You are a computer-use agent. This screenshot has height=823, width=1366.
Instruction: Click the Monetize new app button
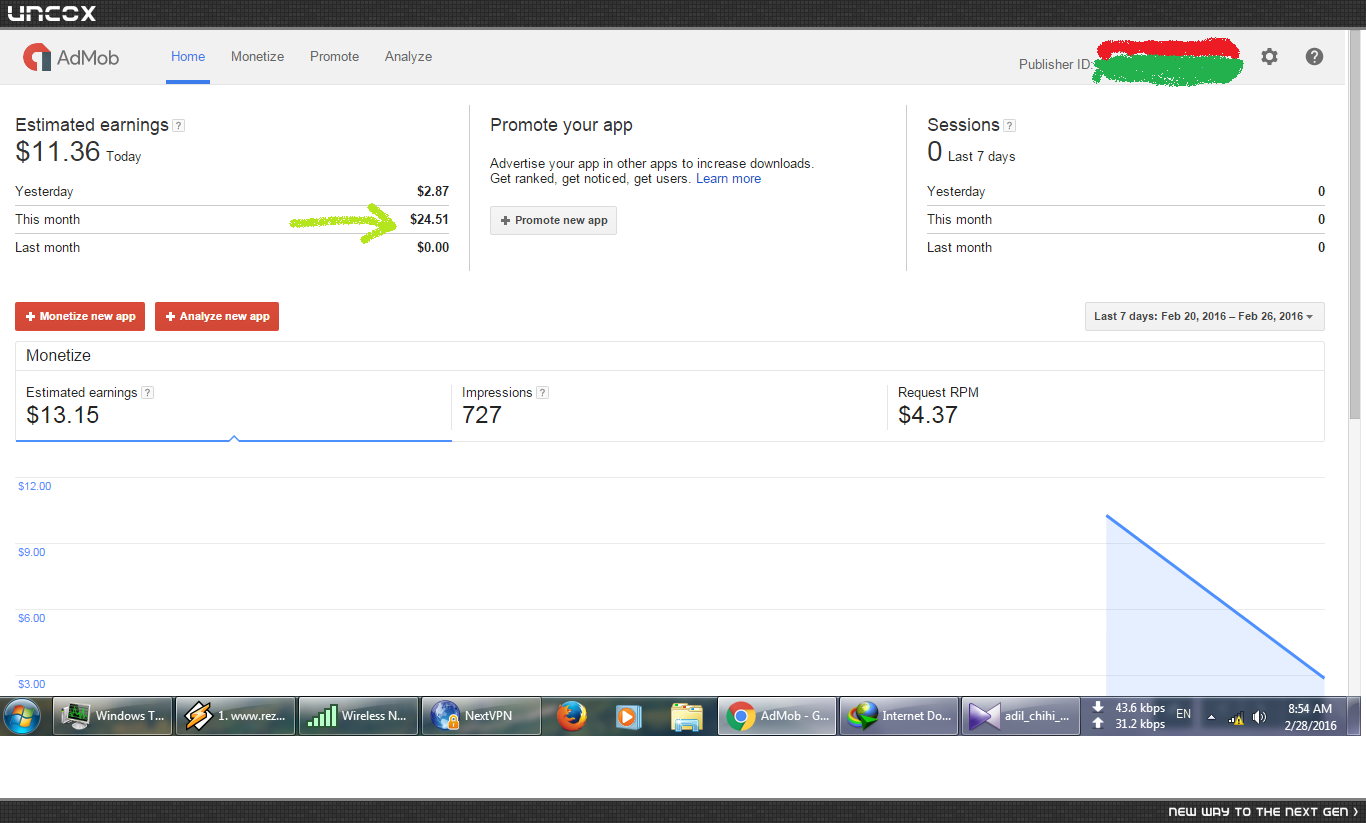80,316
